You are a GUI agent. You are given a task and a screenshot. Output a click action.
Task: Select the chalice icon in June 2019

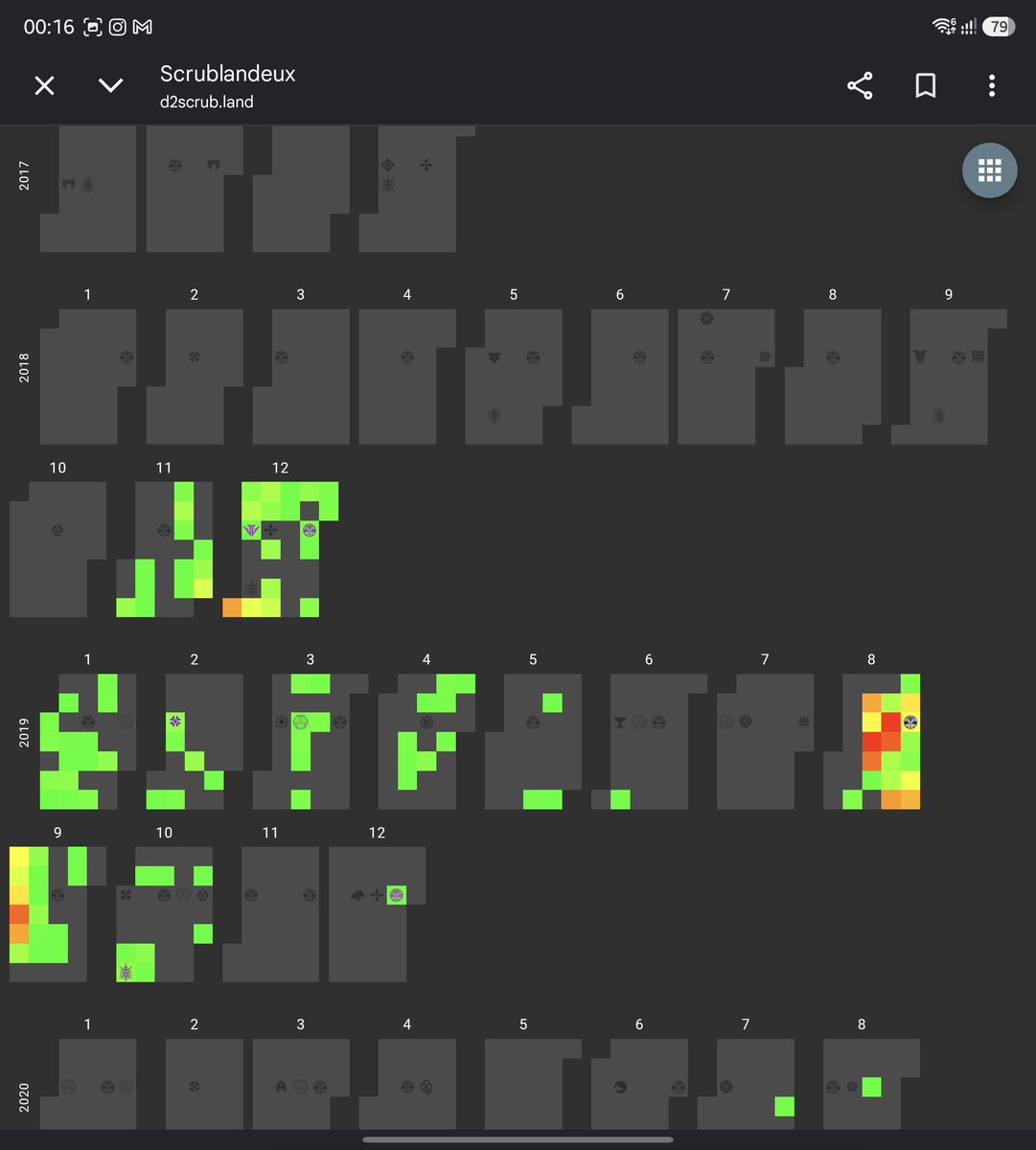pyautogui.click(x=620, y=721)
